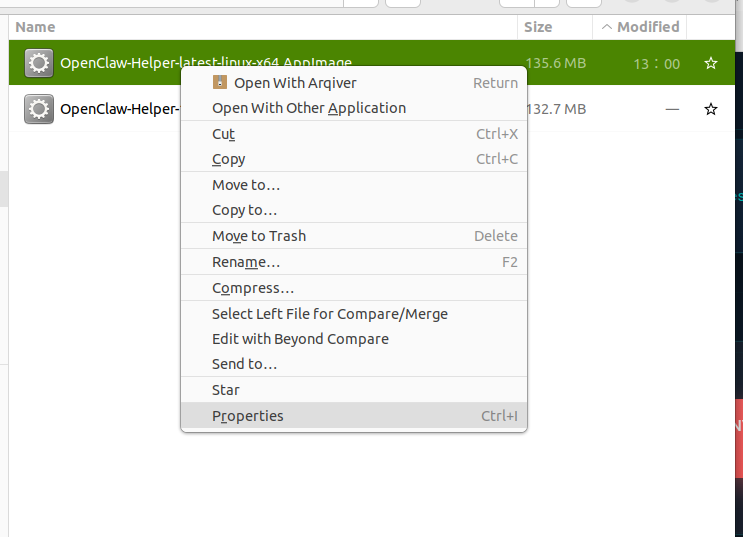Click the gear icon of the first AppImage file
Viewport: 743px width, 537px height.
38,64
